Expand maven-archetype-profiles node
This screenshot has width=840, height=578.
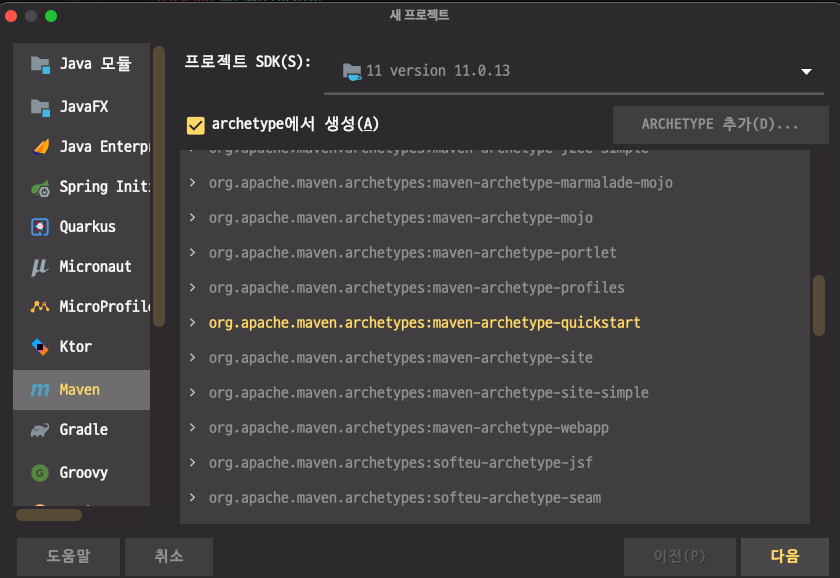192,288
